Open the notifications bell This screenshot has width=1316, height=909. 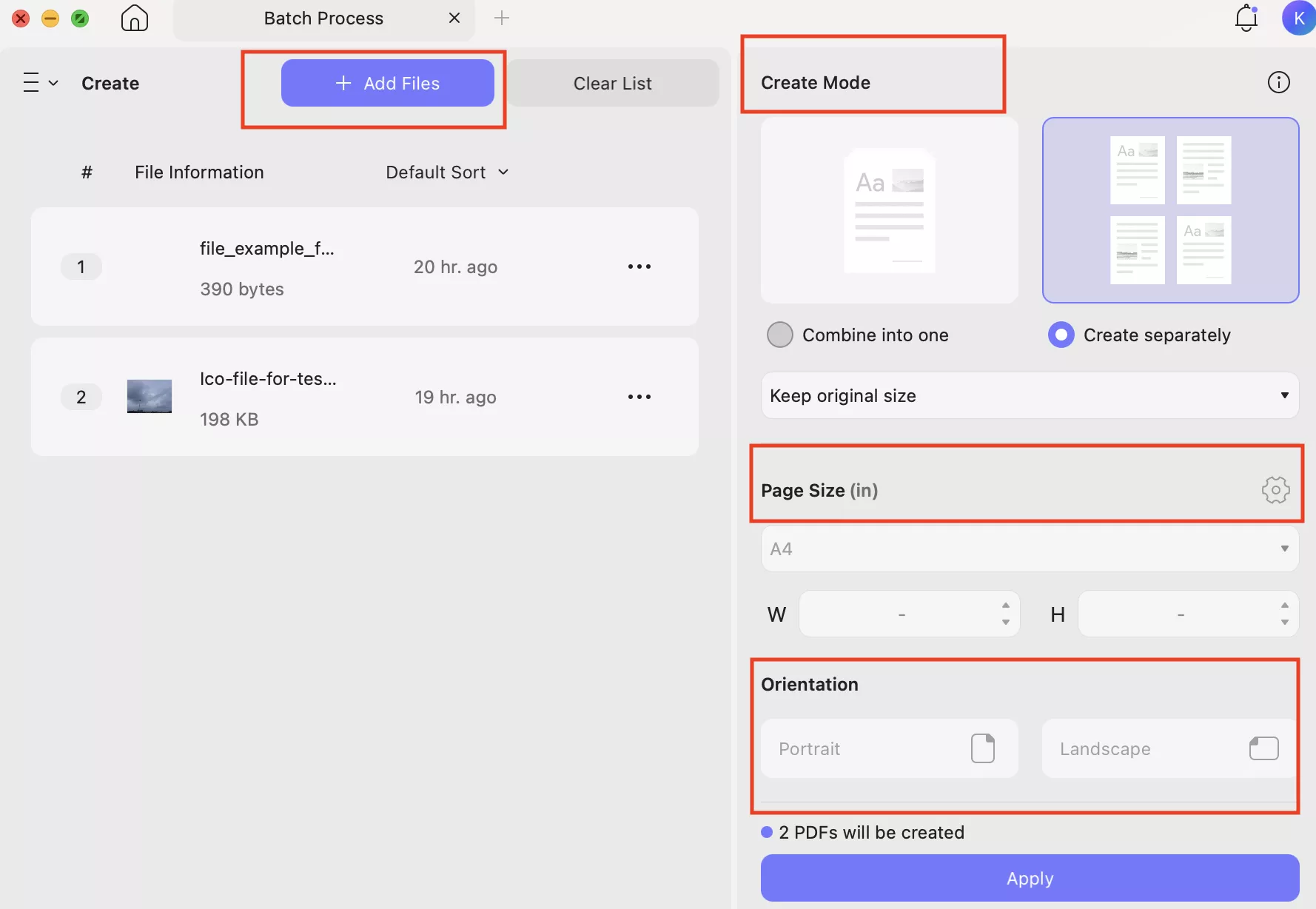(x=1246, y=18)
